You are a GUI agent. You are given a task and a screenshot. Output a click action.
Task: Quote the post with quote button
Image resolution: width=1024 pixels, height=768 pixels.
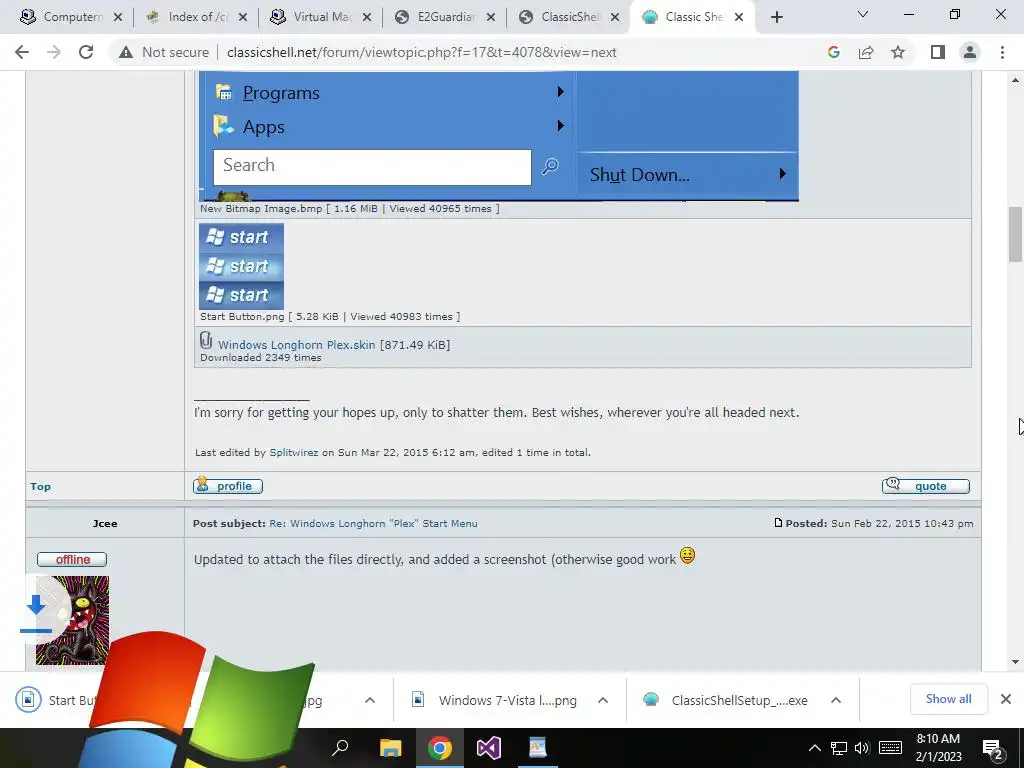[x=925, y=485]
